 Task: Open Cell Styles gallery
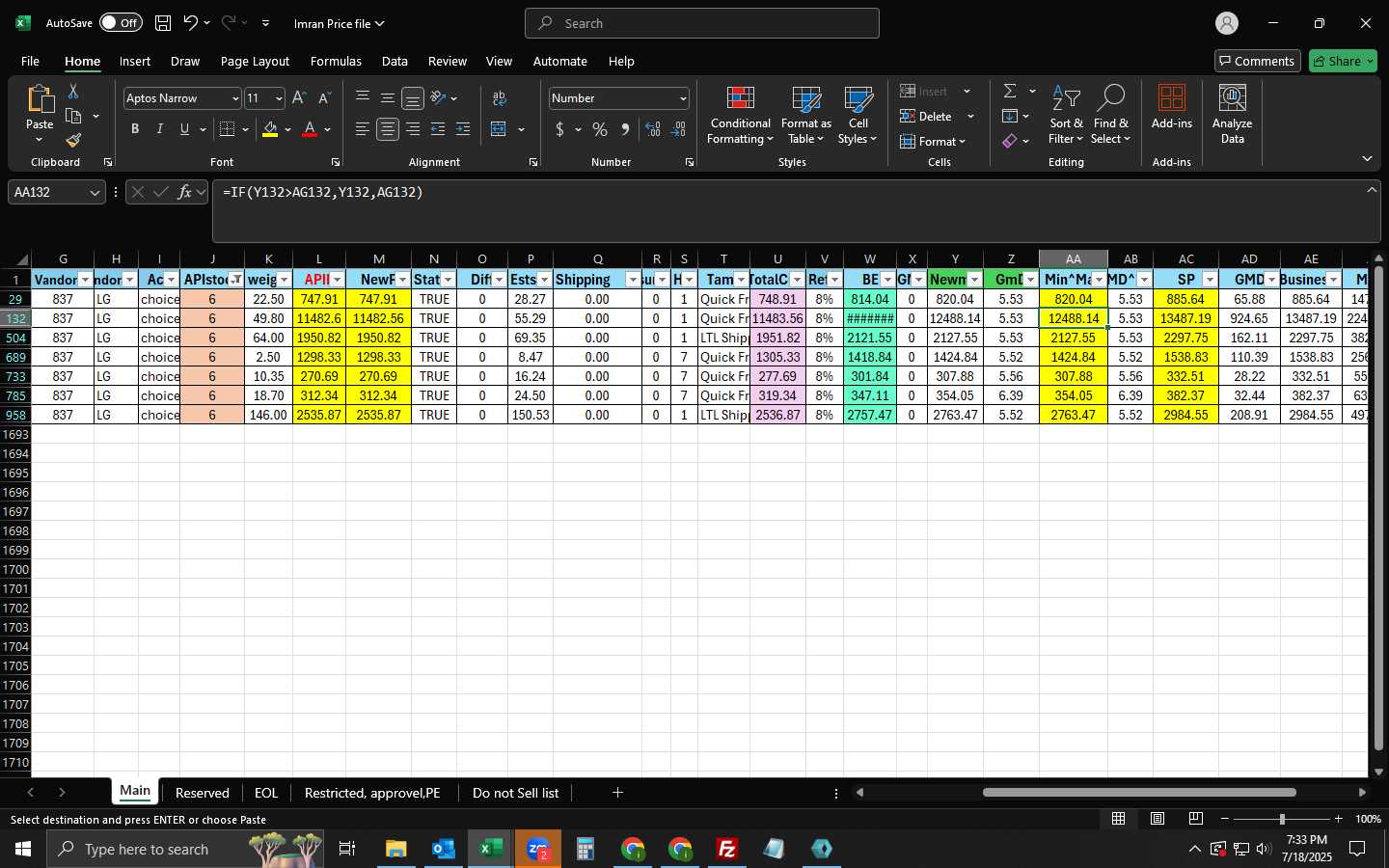click(858, 116)
